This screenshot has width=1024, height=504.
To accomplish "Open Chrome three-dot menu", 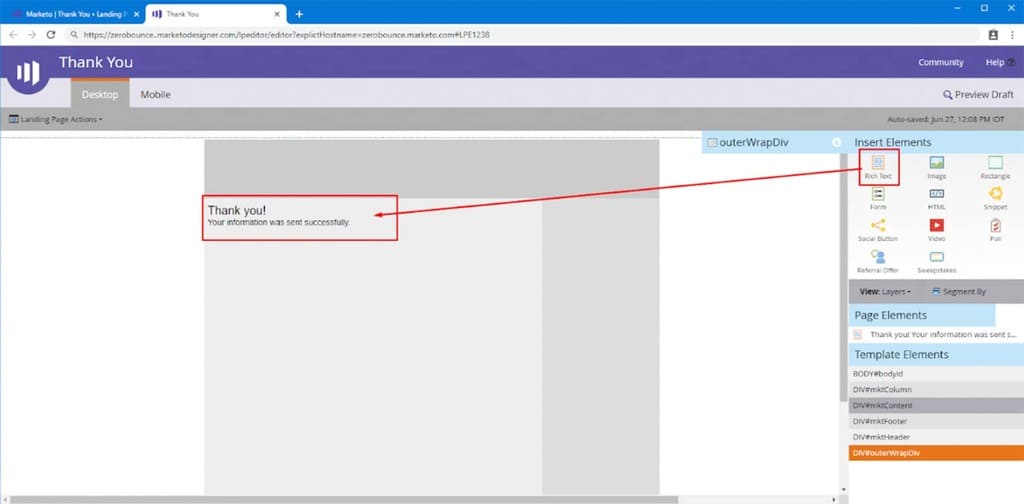I will (x=1012, y=35).
